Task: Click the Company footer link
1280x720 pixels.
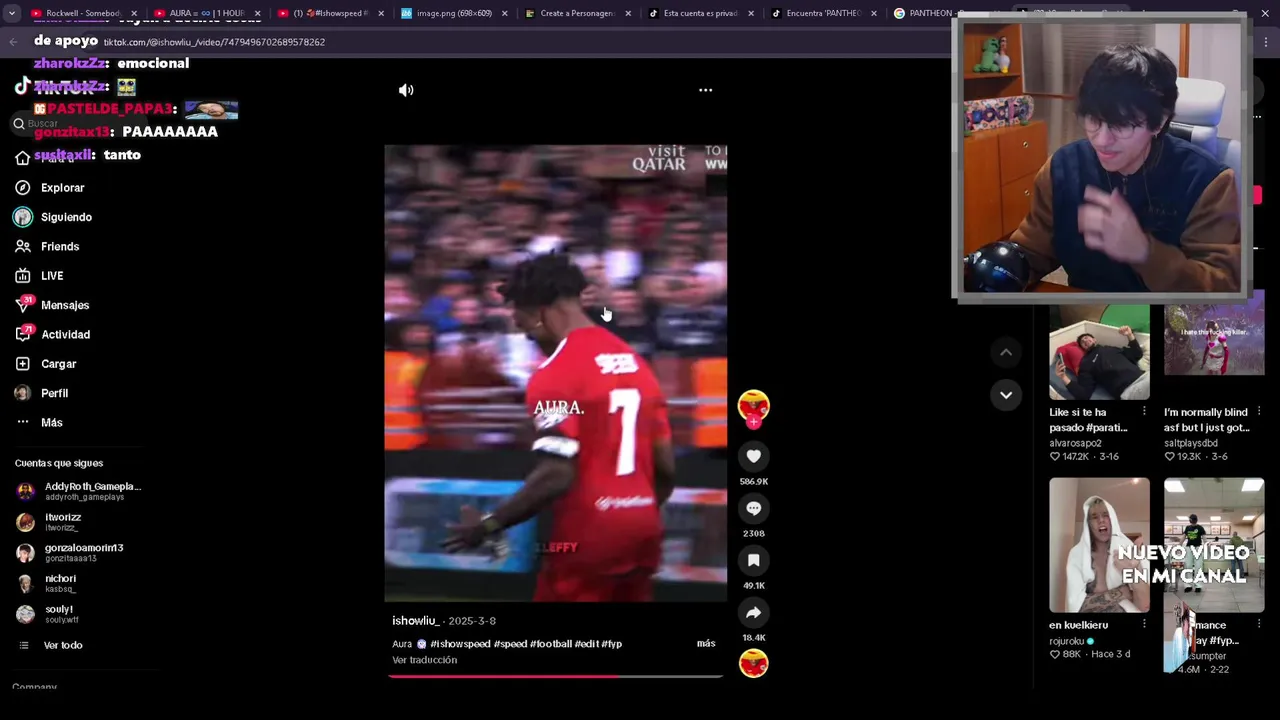Action: point(34,687)
